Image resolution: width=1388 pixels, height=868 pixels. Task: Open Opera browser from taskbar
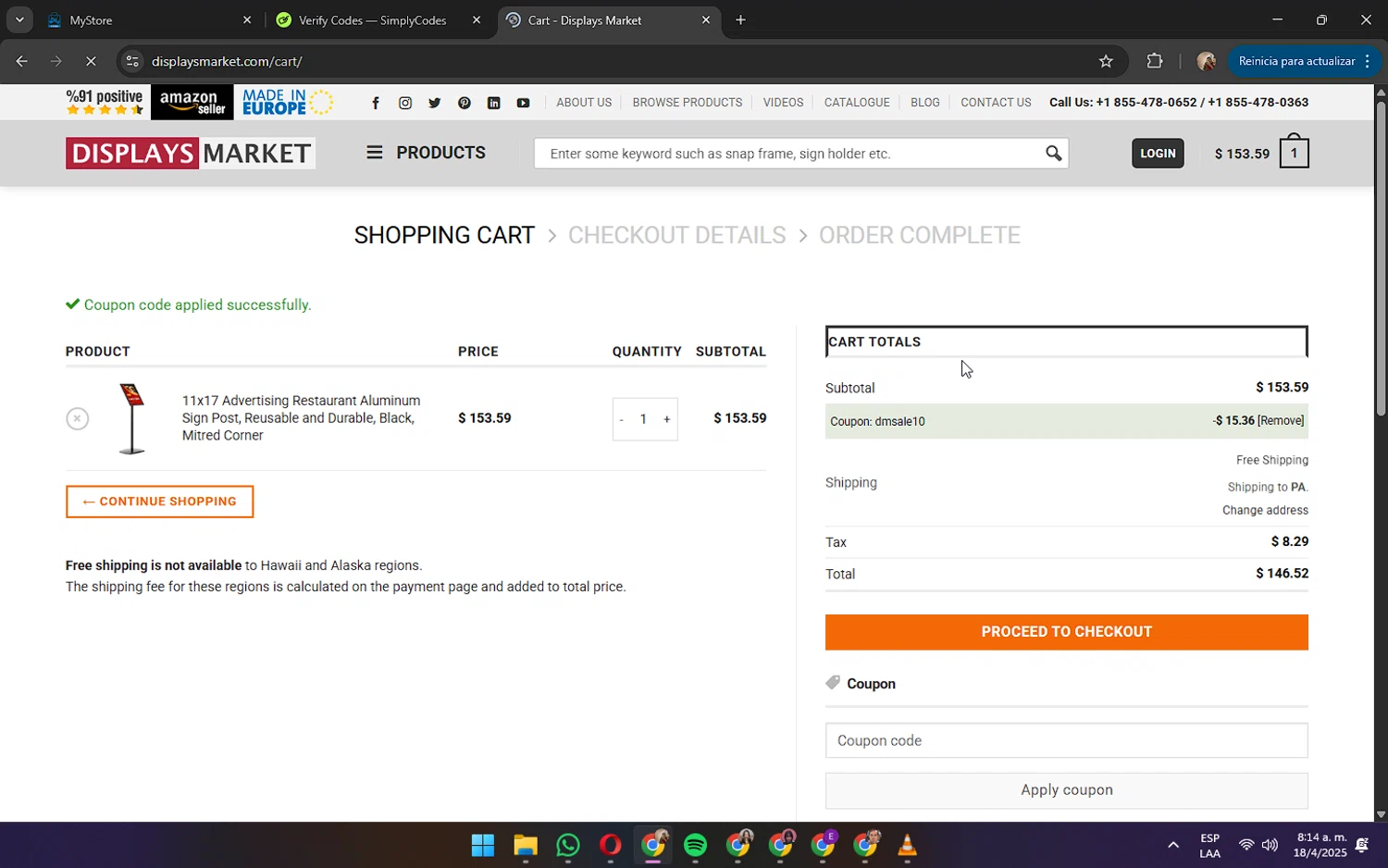(611, 846)
